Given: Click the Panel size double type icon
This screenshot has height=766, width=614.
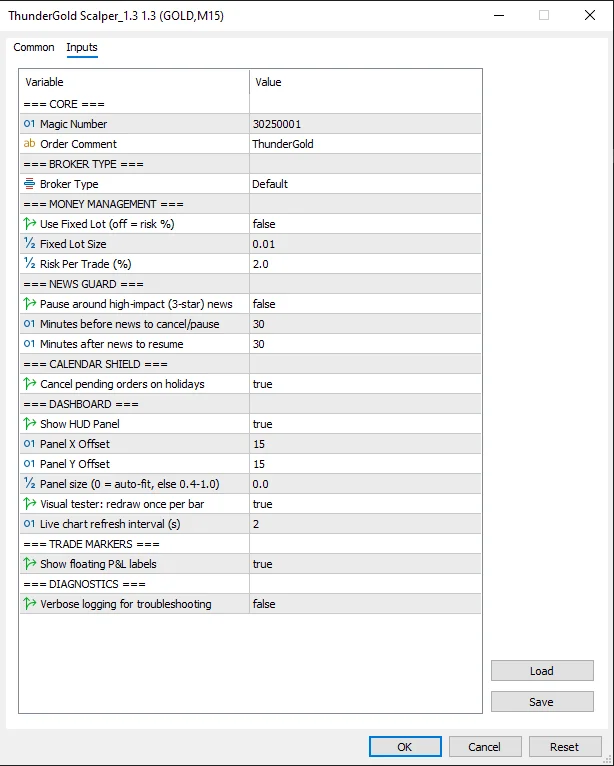Looking at the screenshot, I should coord(29,484).
